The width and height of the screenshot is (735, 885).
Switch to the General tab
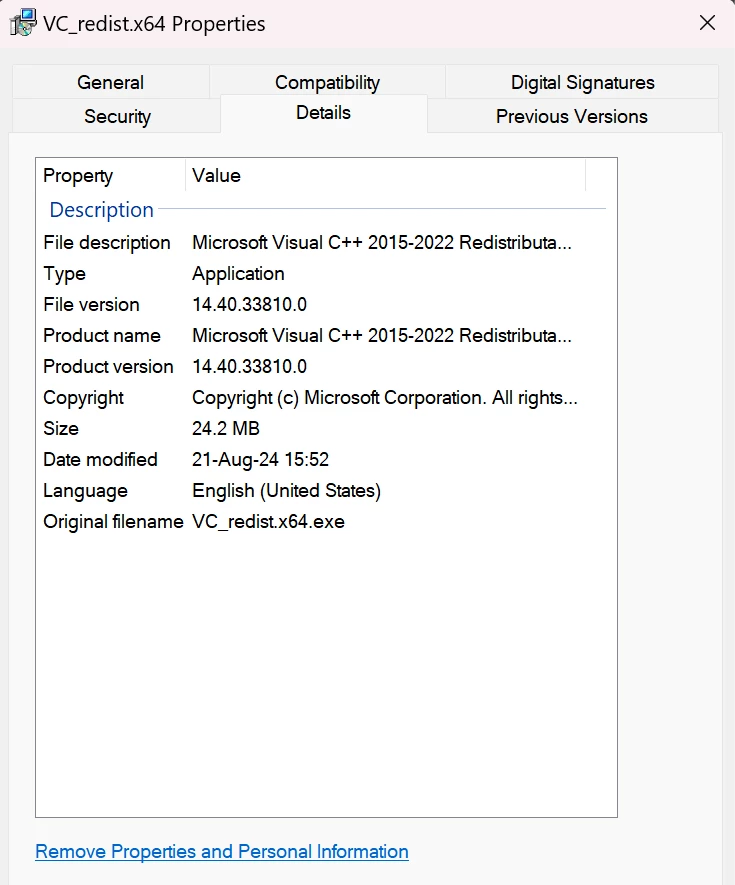click(x=111, y=82)
